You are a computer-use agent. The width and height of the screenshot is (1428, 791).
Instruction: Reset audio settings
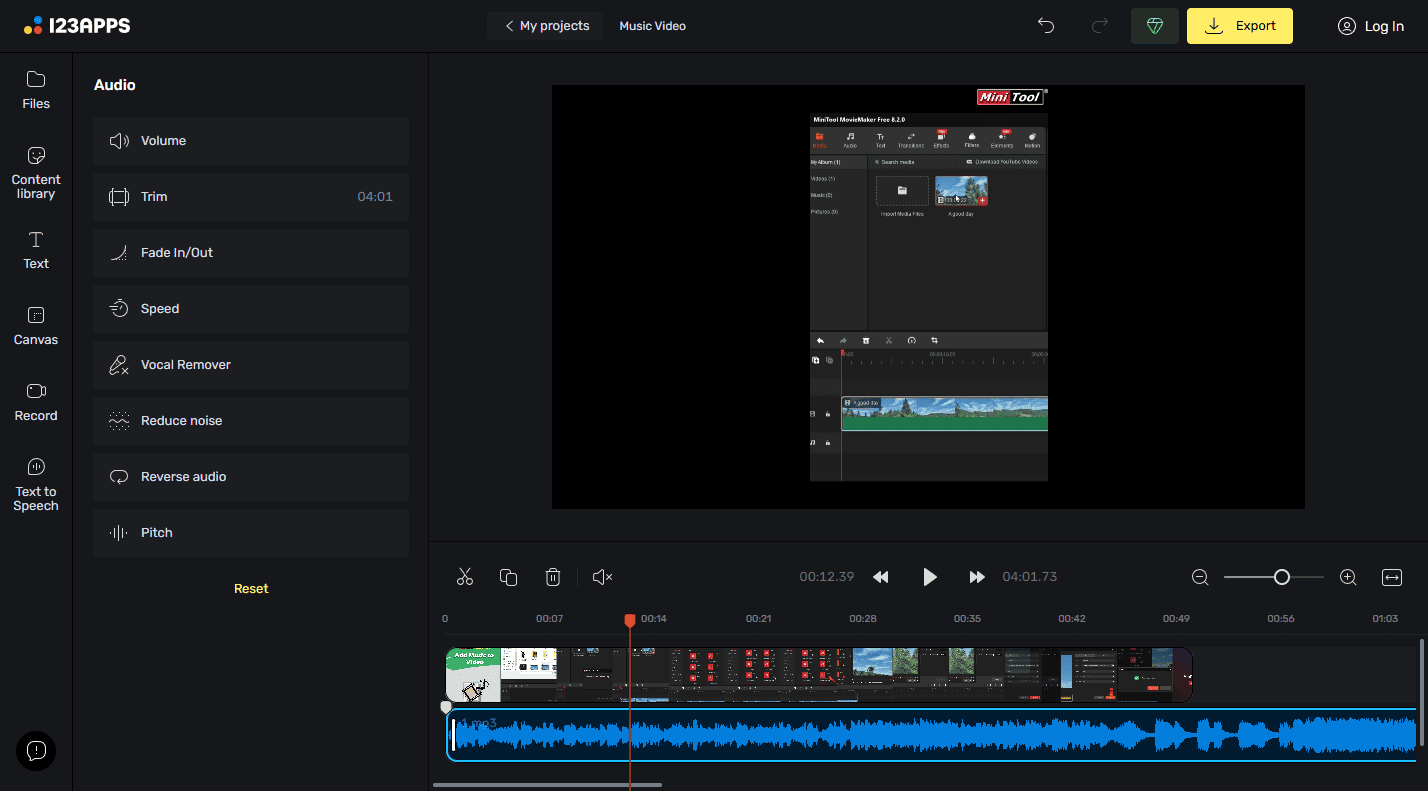(251, 589)
